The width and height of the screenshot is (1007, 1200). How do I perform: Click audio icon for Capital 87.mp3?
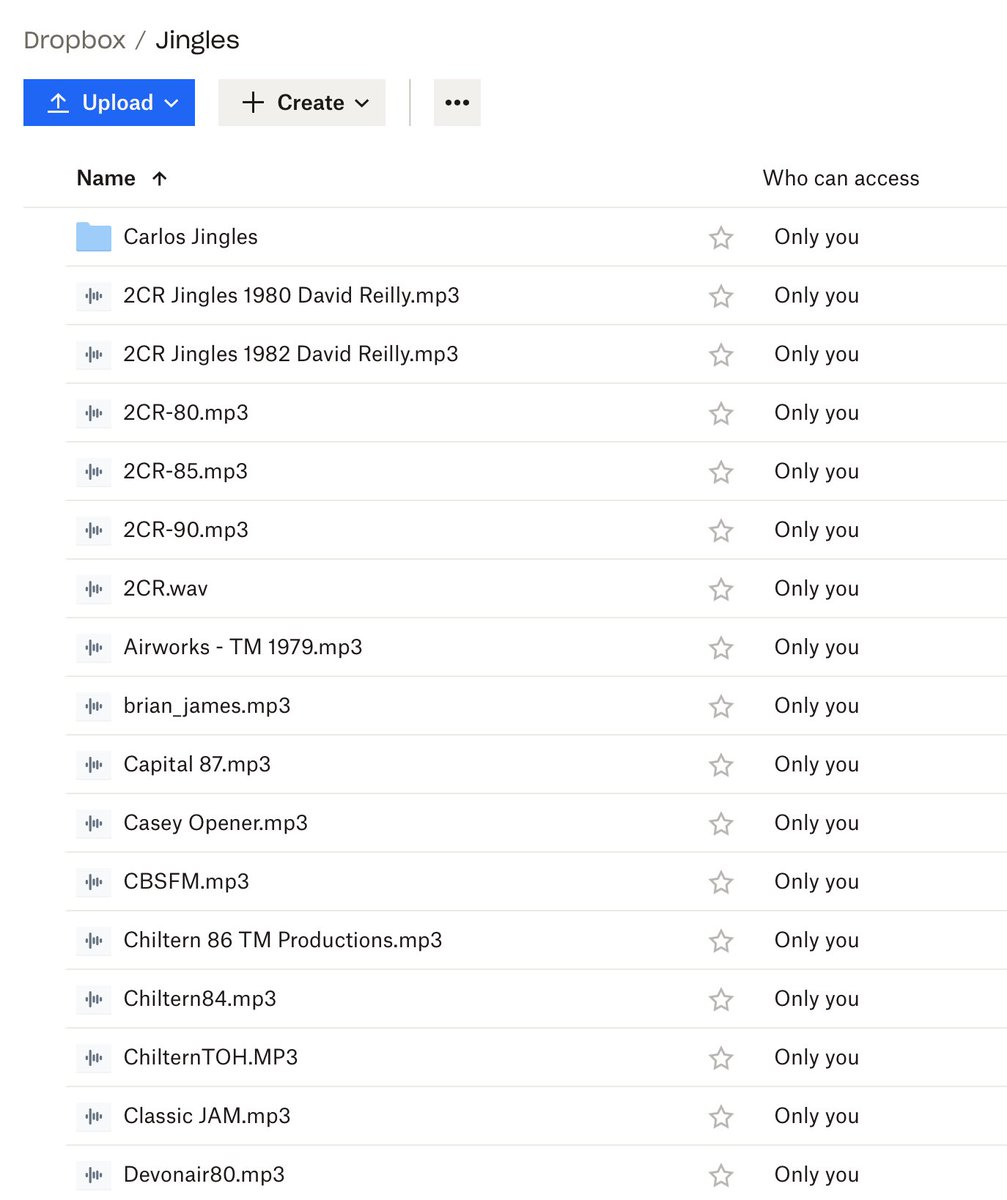pos(94,765)
